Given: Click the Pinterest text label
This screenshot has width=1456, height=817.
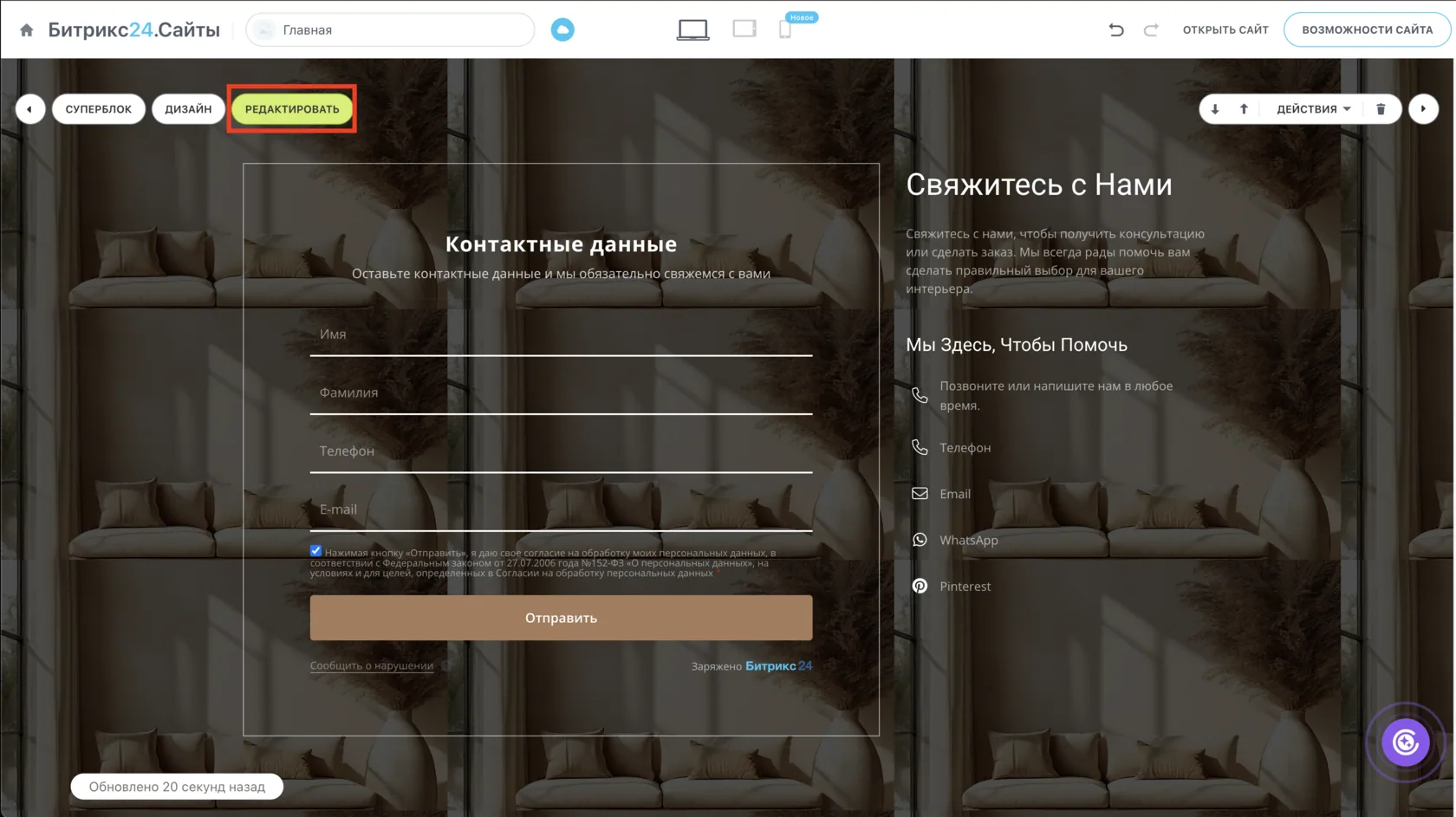Looking at the screenshot, I should click(x=965, y=587).
